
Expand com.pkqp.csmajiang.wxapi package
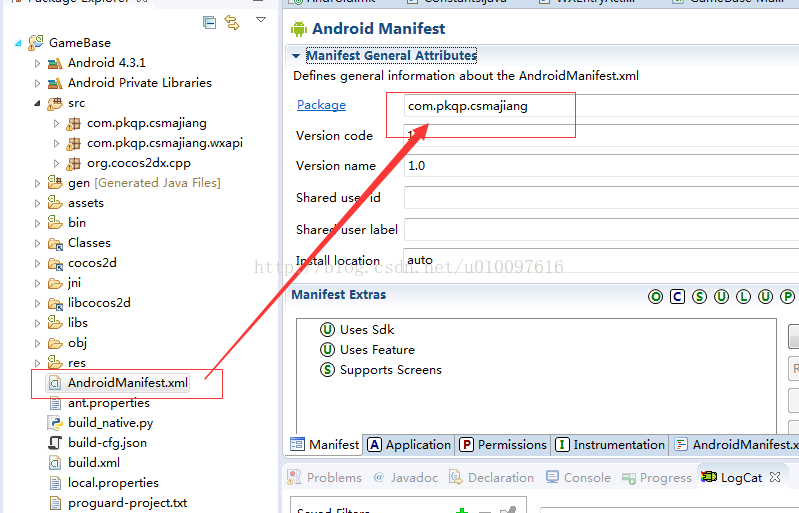(56, 143)
